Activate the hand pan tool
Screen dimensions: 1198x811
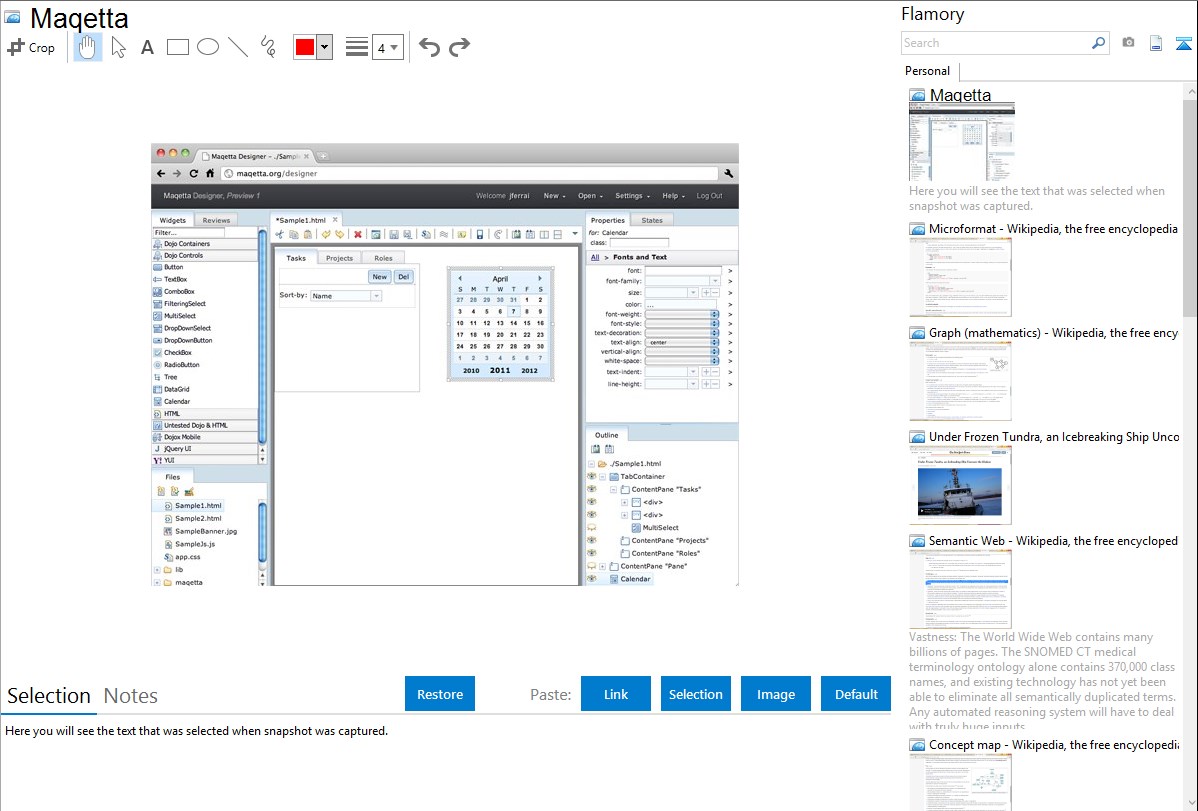(88, 47)
